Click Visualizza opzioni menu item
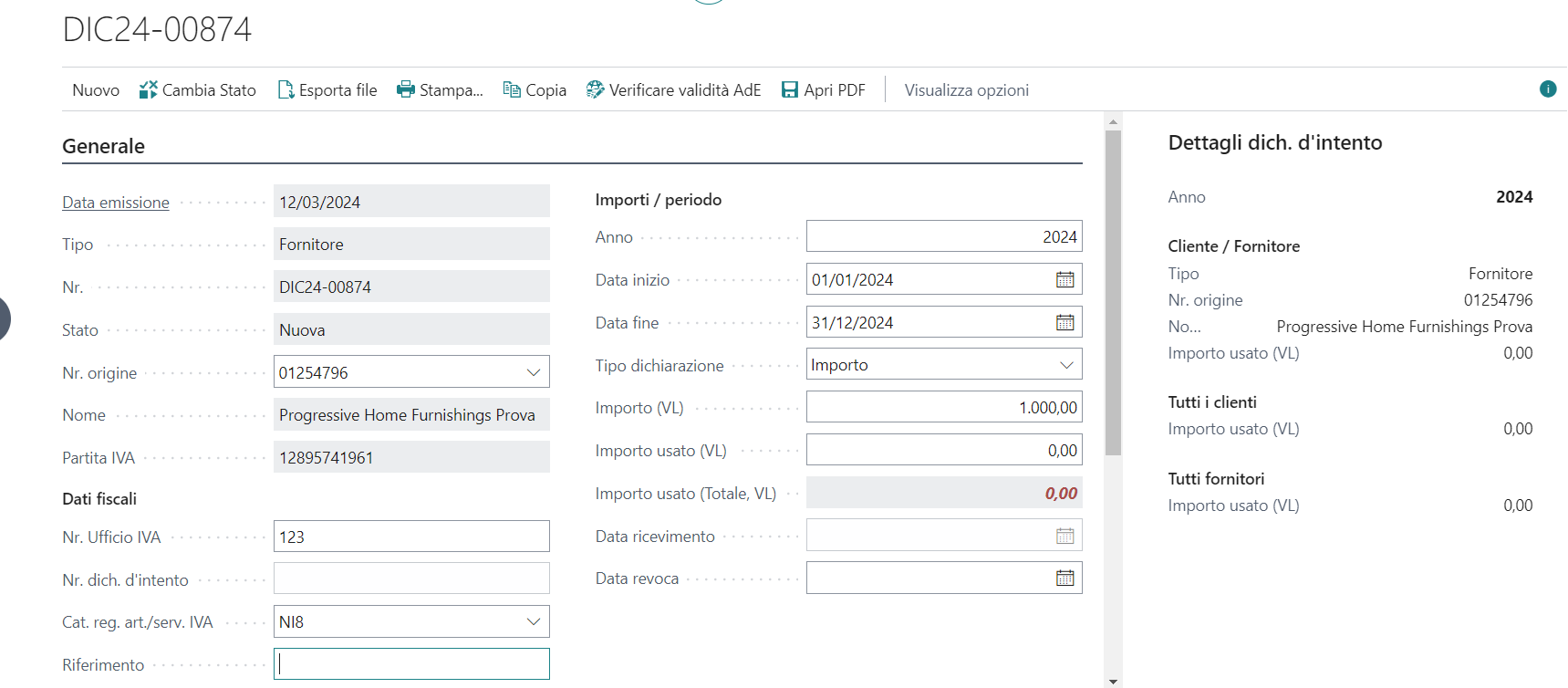This screenshot has width=1568, height=688. 966,89
